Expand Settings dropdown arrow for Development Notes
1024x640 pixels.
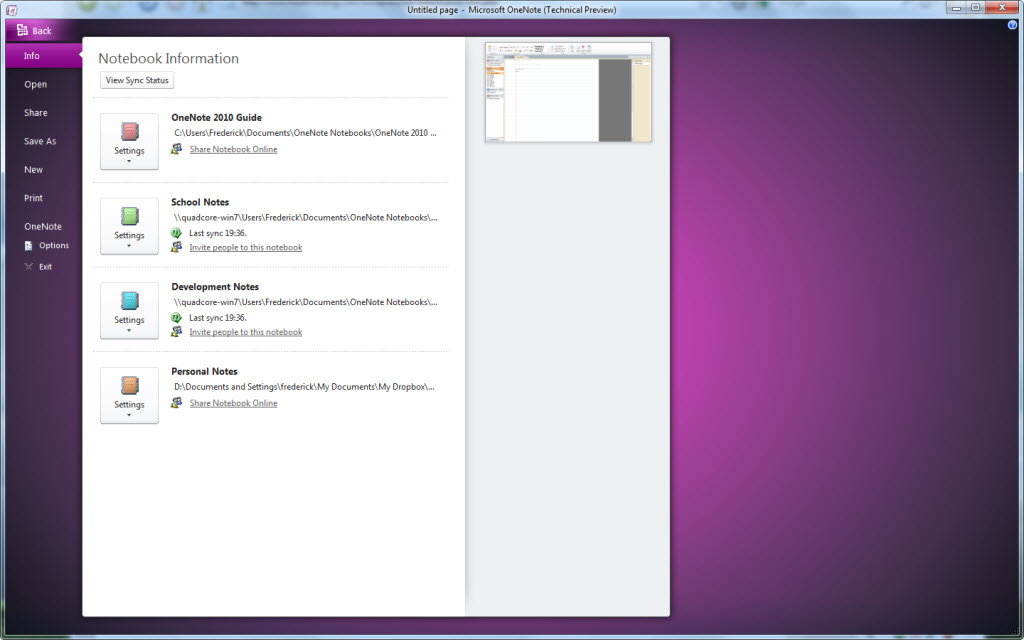coord(129,330)
